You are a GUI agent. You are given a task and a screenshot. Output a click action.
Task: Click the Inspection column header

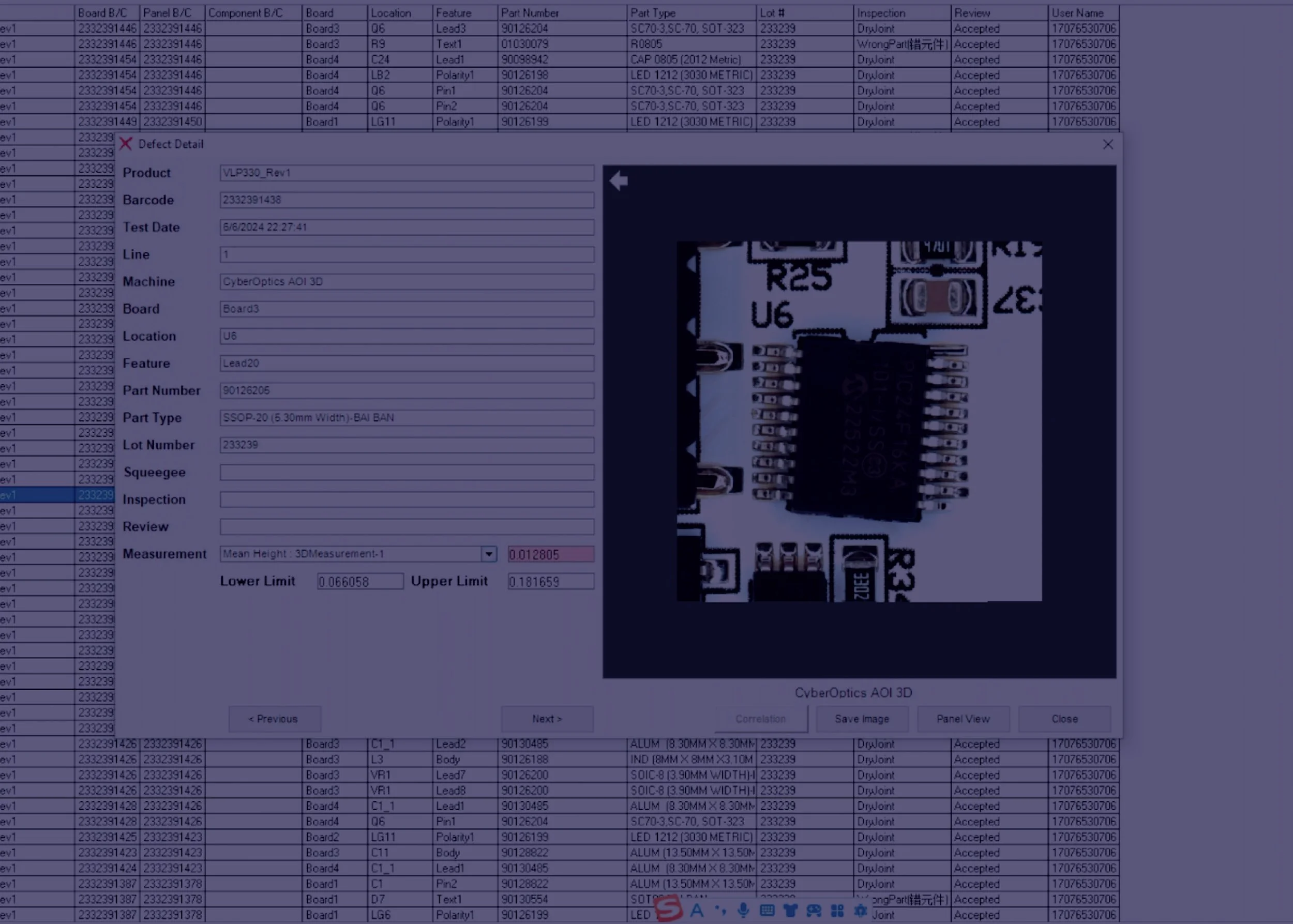(903, 12)
